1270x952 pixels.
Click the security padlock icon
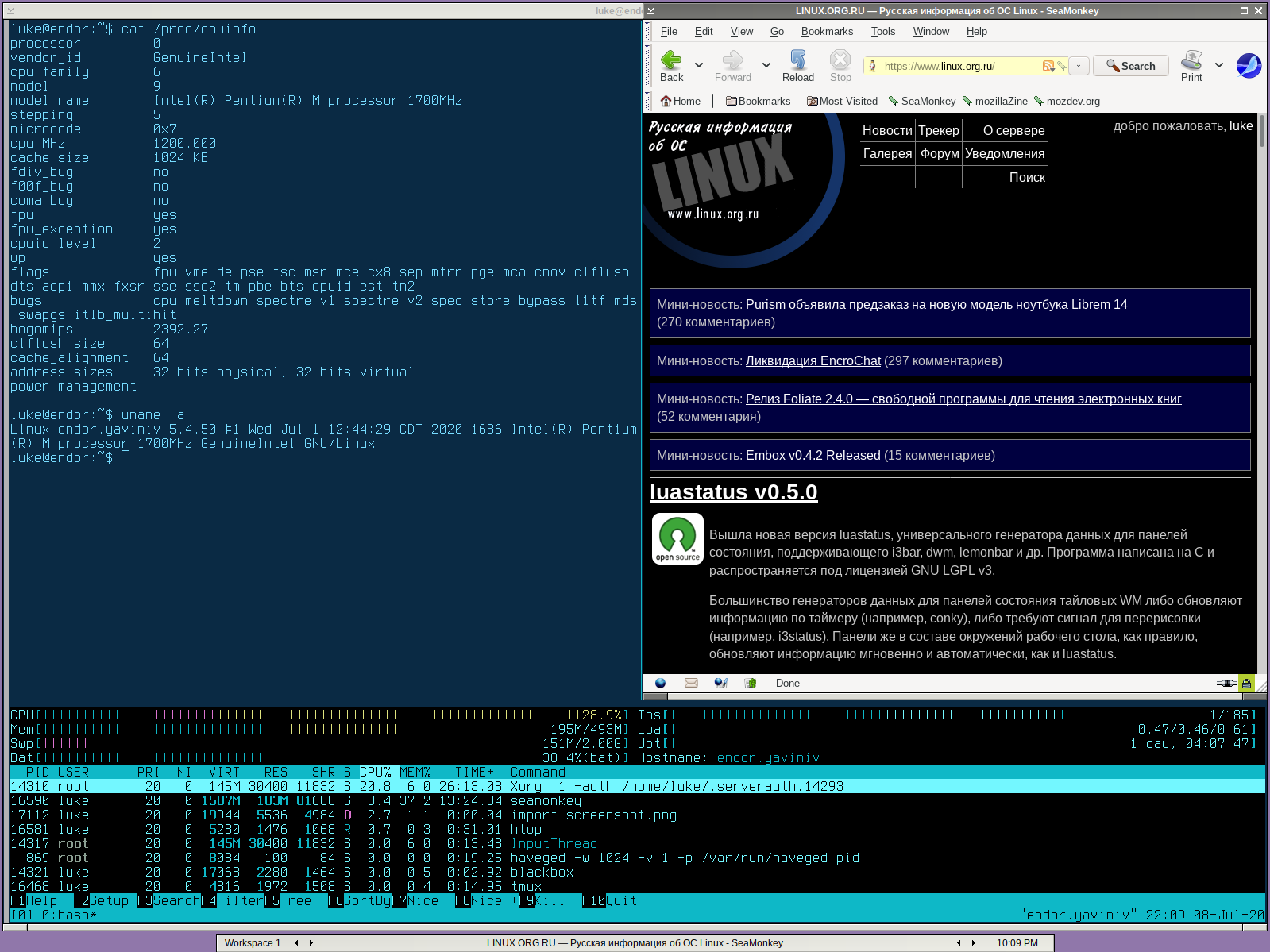pyautogui.click(x=1246, y=683)
